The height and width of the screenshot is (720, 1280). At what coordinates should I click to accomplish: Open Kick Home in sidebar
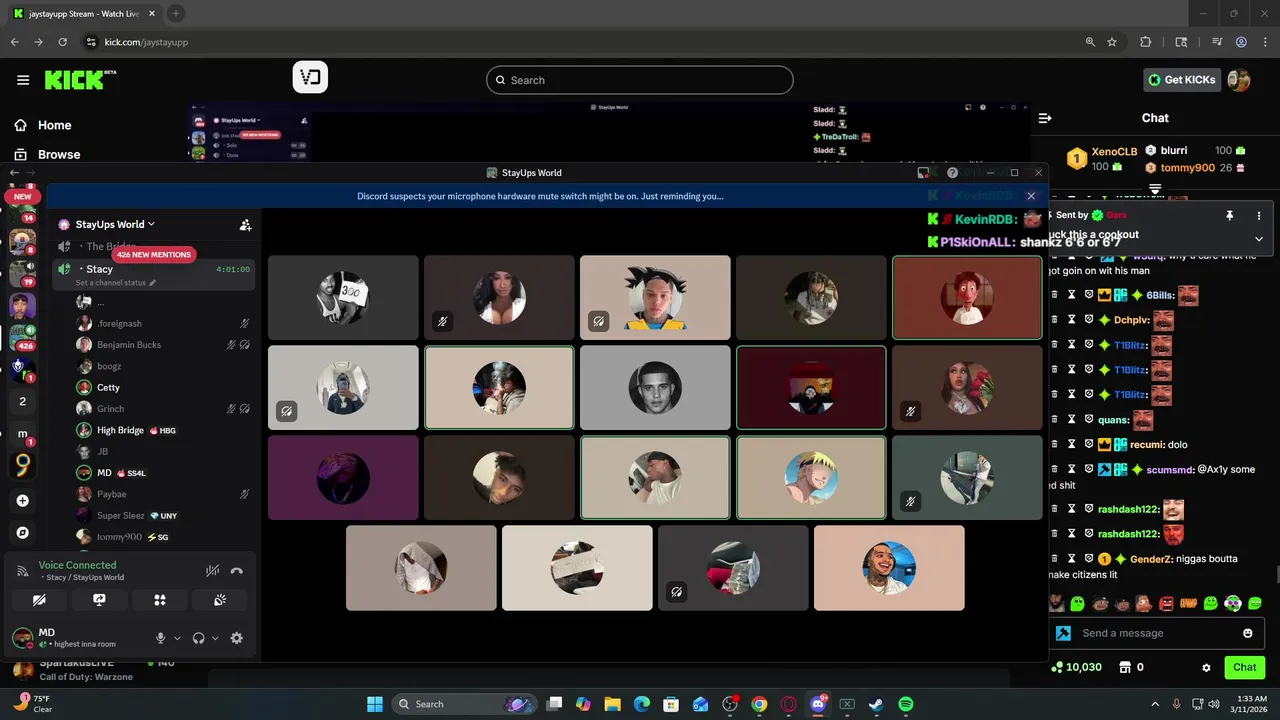[x=42, y=125]
